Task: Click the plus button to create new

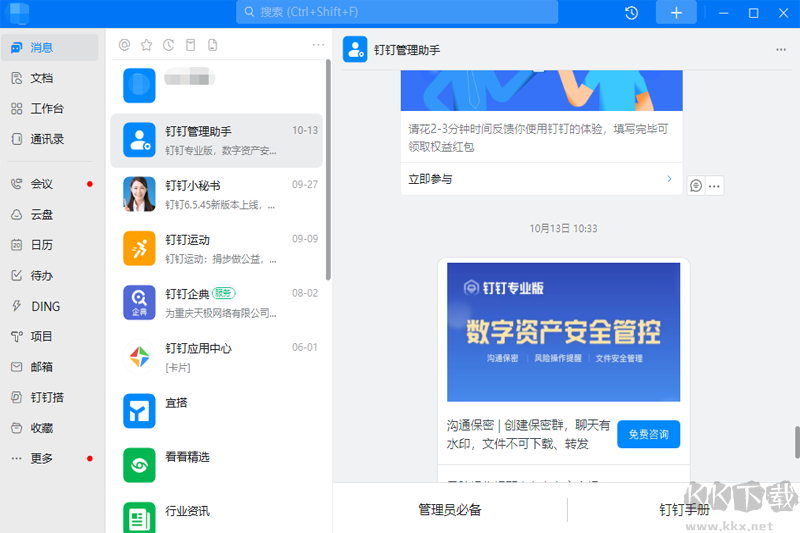Action: point(676,13)
